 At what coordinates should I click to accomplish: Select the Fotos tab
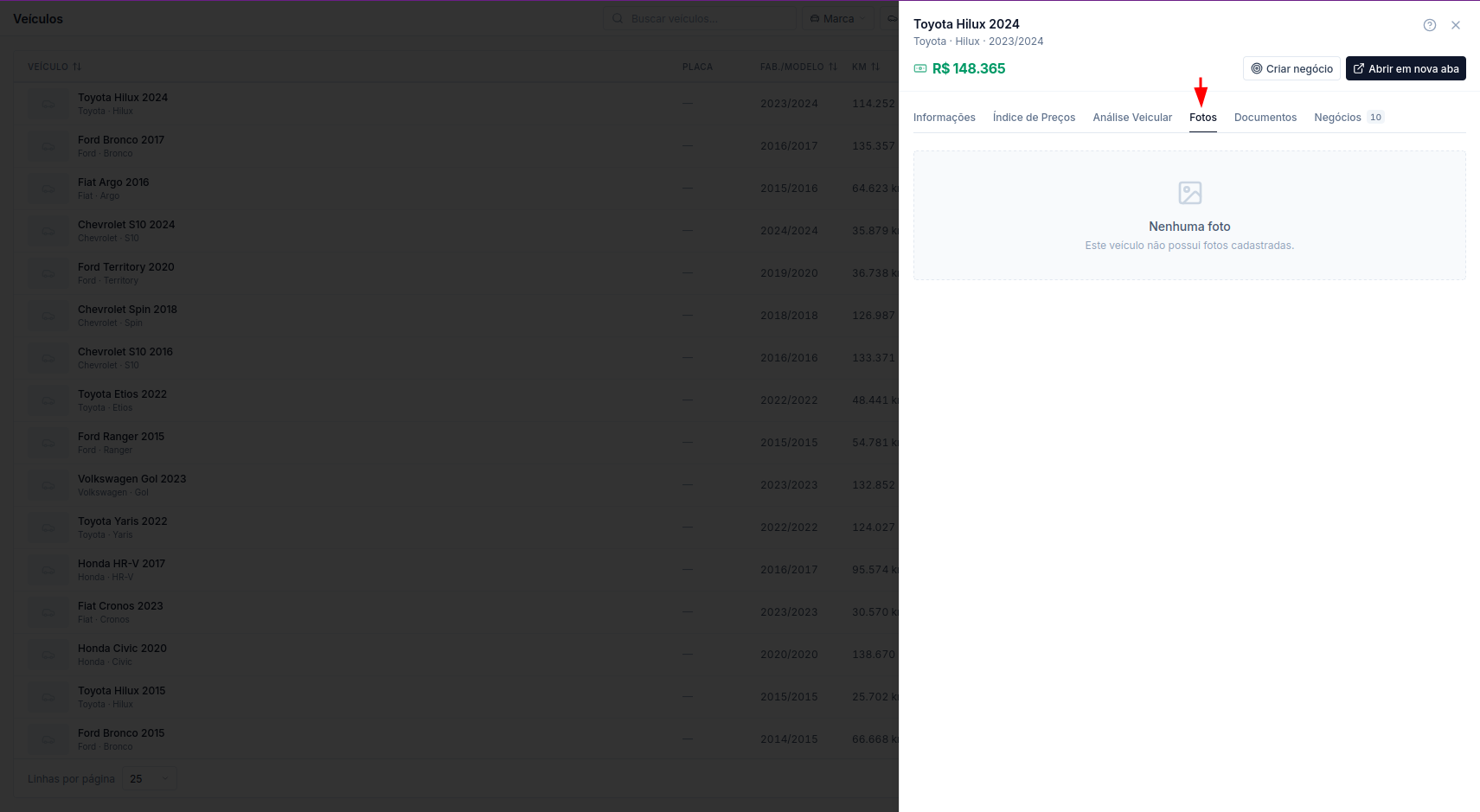(1203, 118)
